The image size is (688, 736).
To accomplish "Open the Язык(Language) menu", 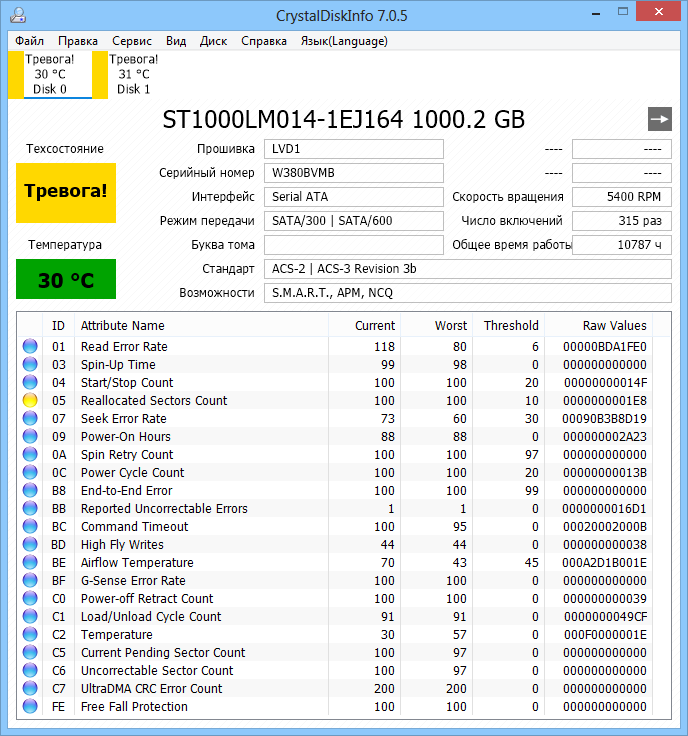I will (344, 41).
